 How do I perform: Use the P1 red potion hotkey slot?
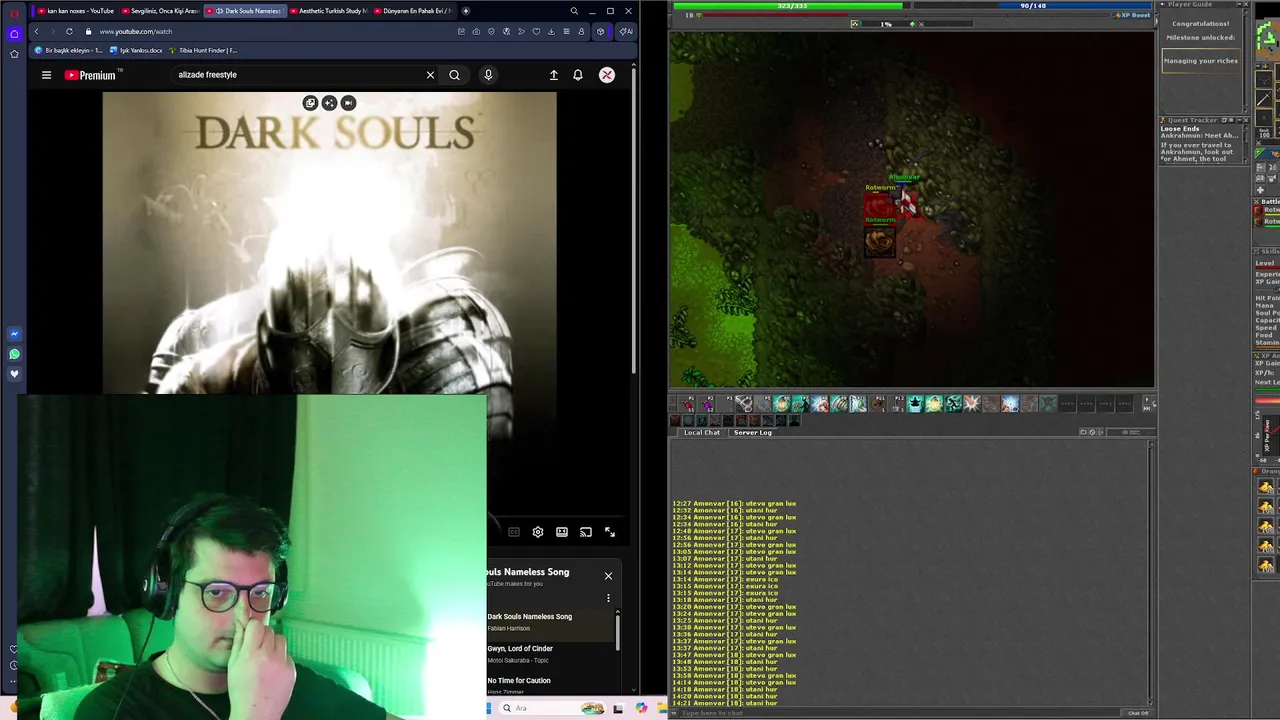coord(688,404)
